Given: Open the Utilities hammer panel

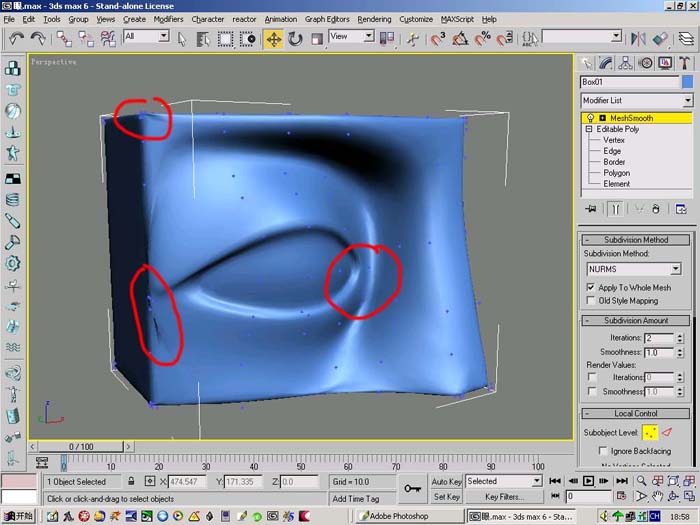Looking at the screenshot, I should (x=684, y=63).
